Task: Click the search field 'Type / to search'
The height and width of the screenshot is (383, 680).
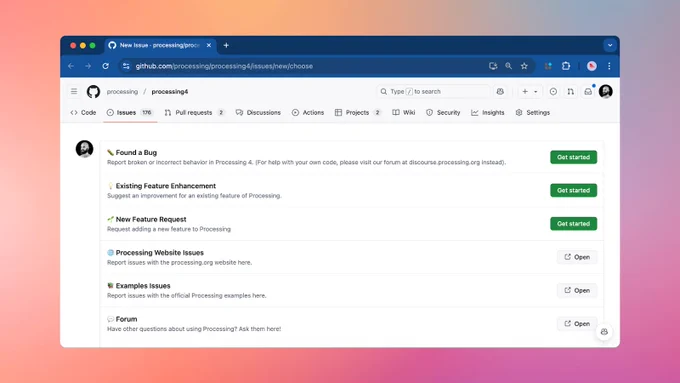Action: pos(433,92)
